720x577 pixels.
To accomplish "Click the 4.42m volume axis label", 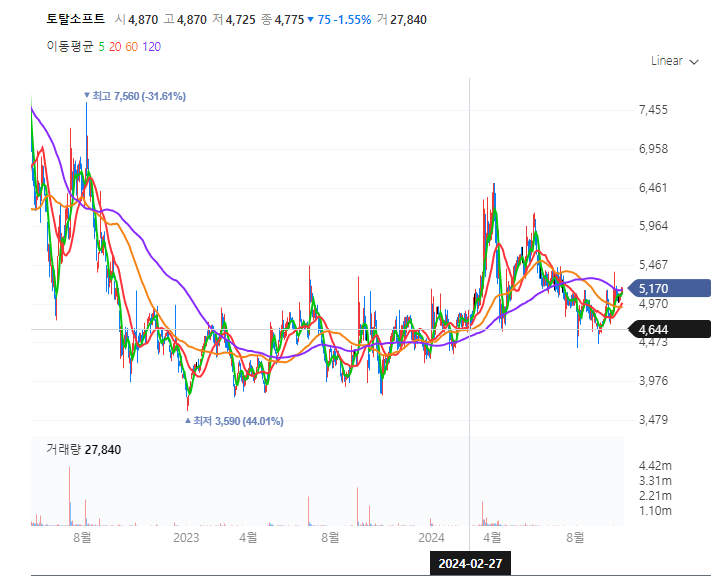I will pos(655,466).
